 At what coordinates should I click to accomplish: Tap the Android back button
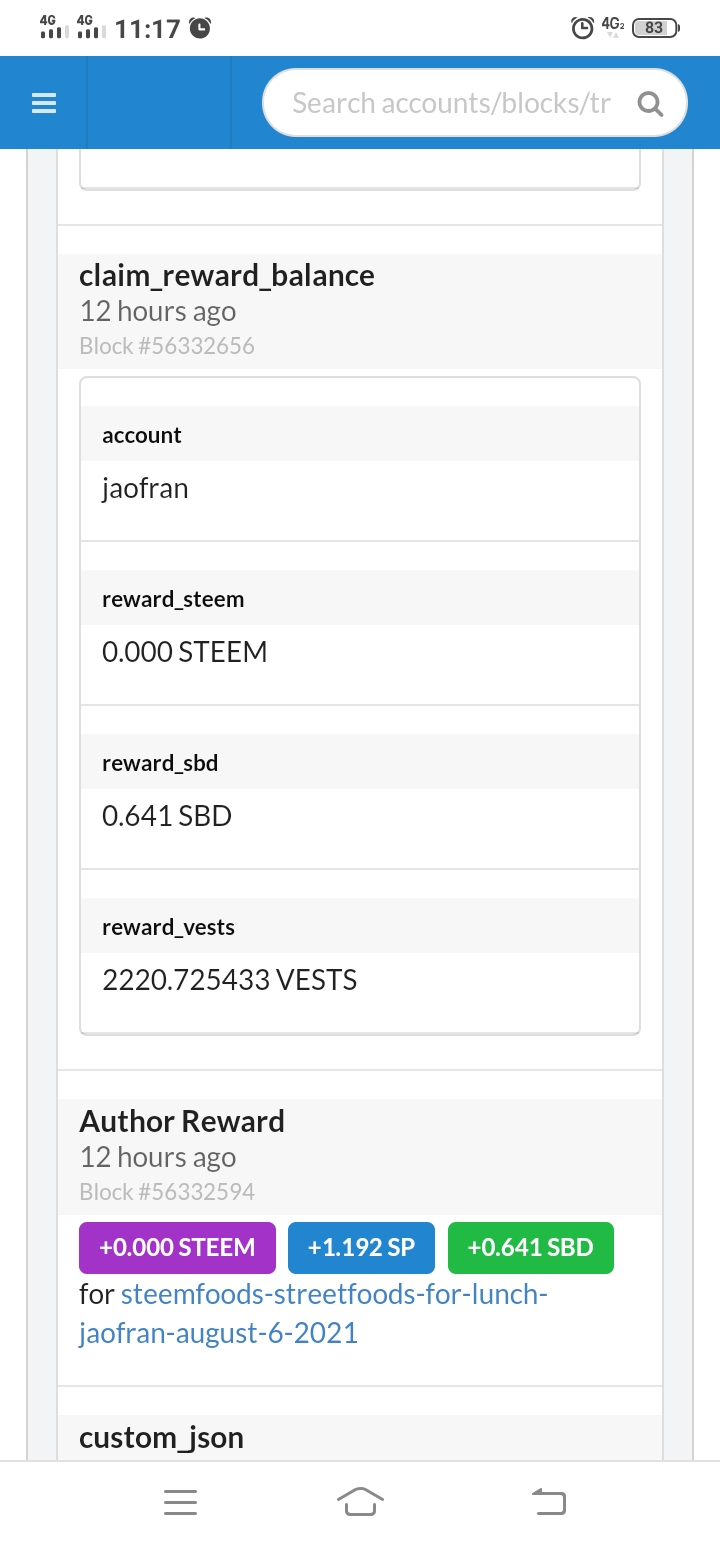[547, 1501]
